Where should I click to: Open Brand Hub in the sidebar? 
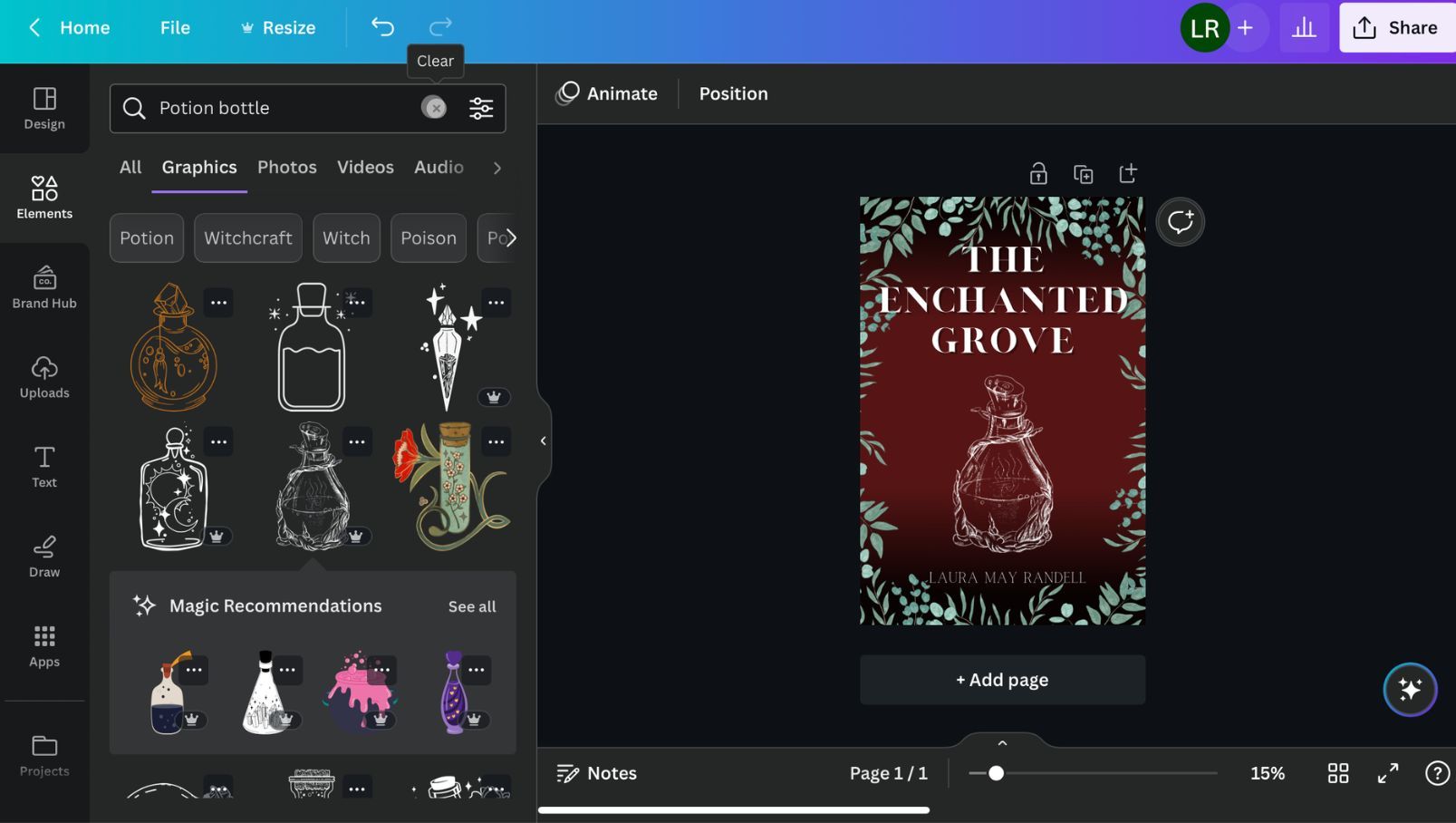pos(44,287)
